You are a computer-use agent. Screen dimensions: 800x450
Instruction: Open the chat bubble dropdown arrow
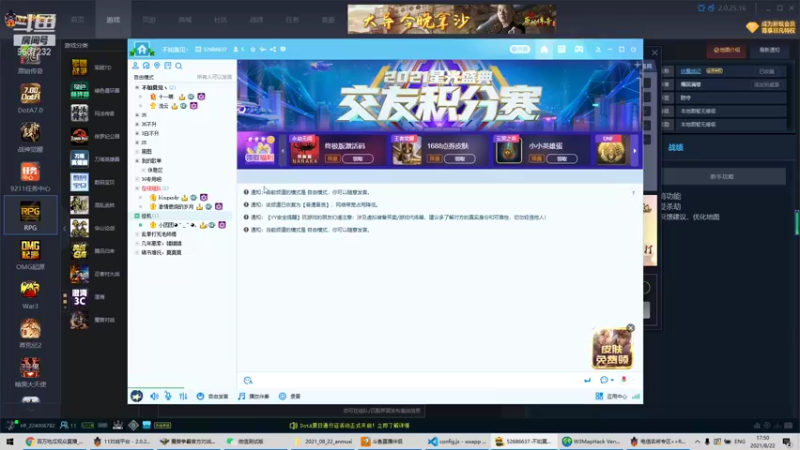point(612,381)
